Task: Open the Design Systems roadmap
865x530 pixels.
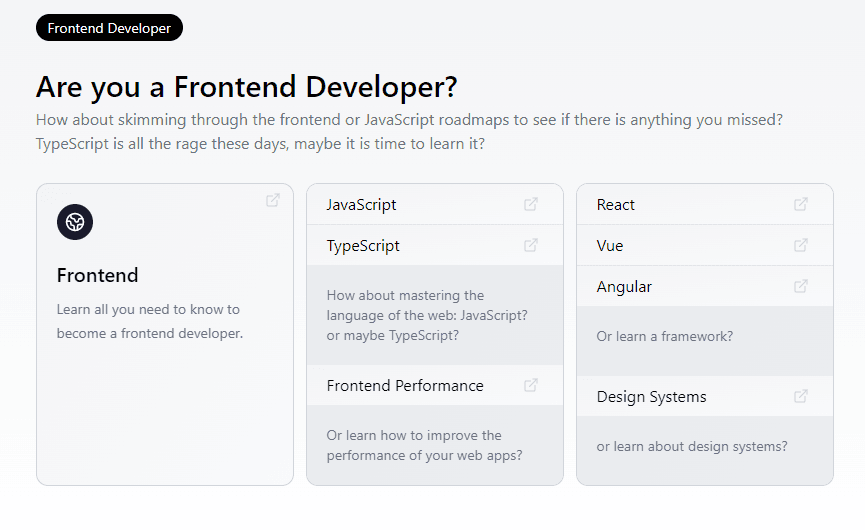Action: (x=651, y=396)
